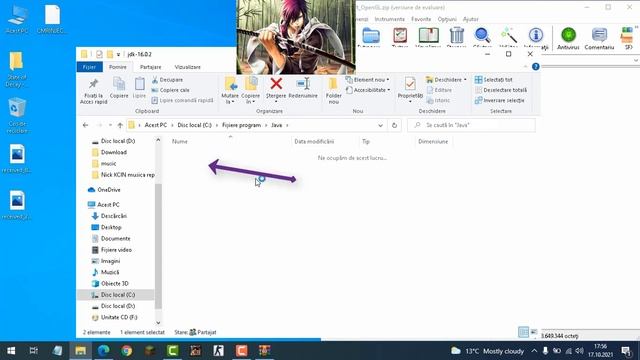Select Decupare cut command

167,80
